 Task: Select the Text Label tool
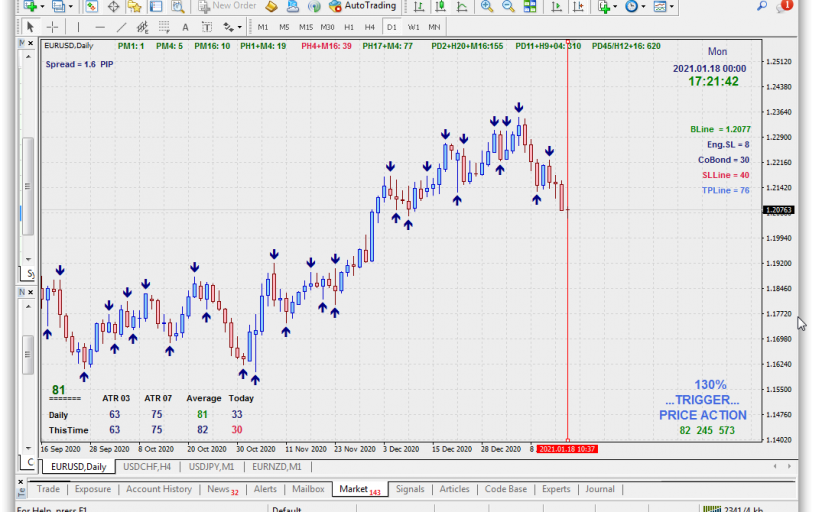click(207, 27)
